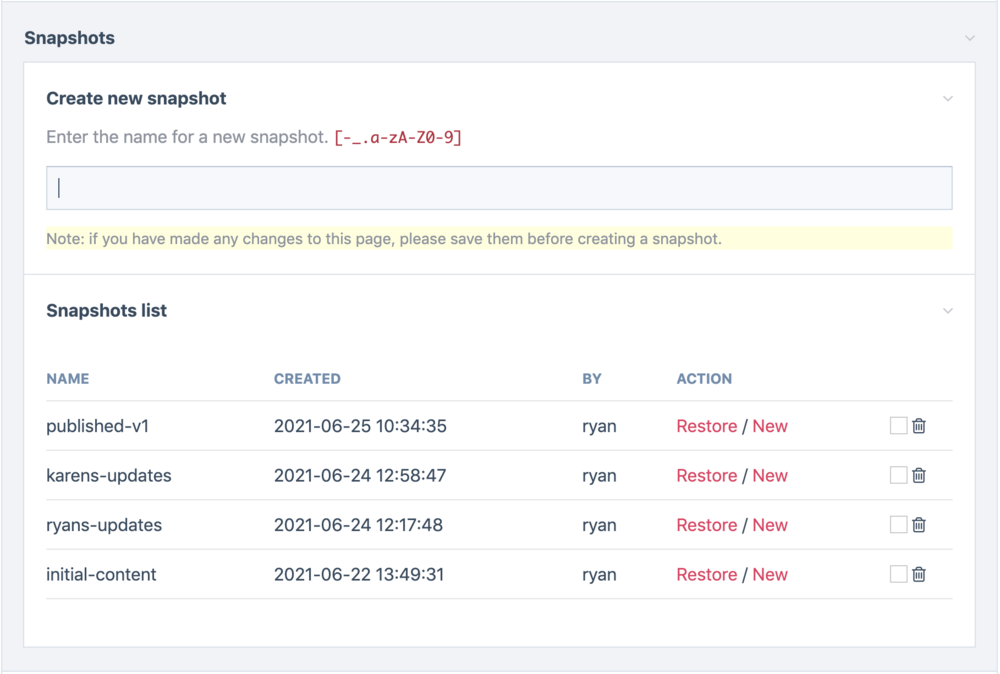Click Restore for ryans-updates
1000x674 pixels.
[706, 525]
